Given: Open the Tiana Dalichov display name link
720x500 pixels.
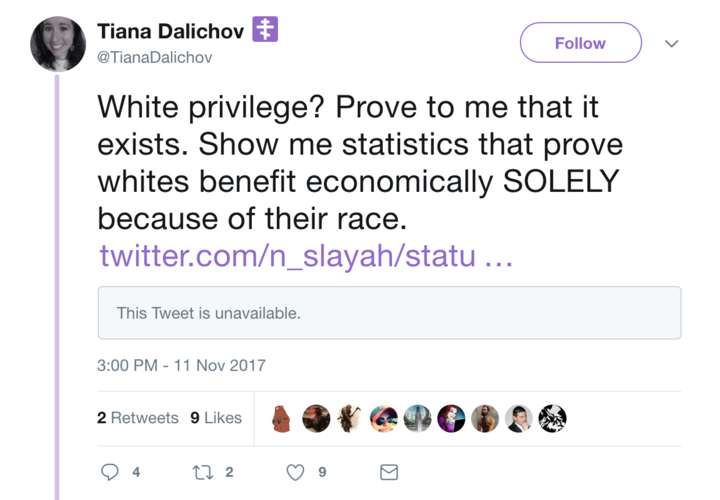Looking at the screenshot, I should tap(170, 32).
